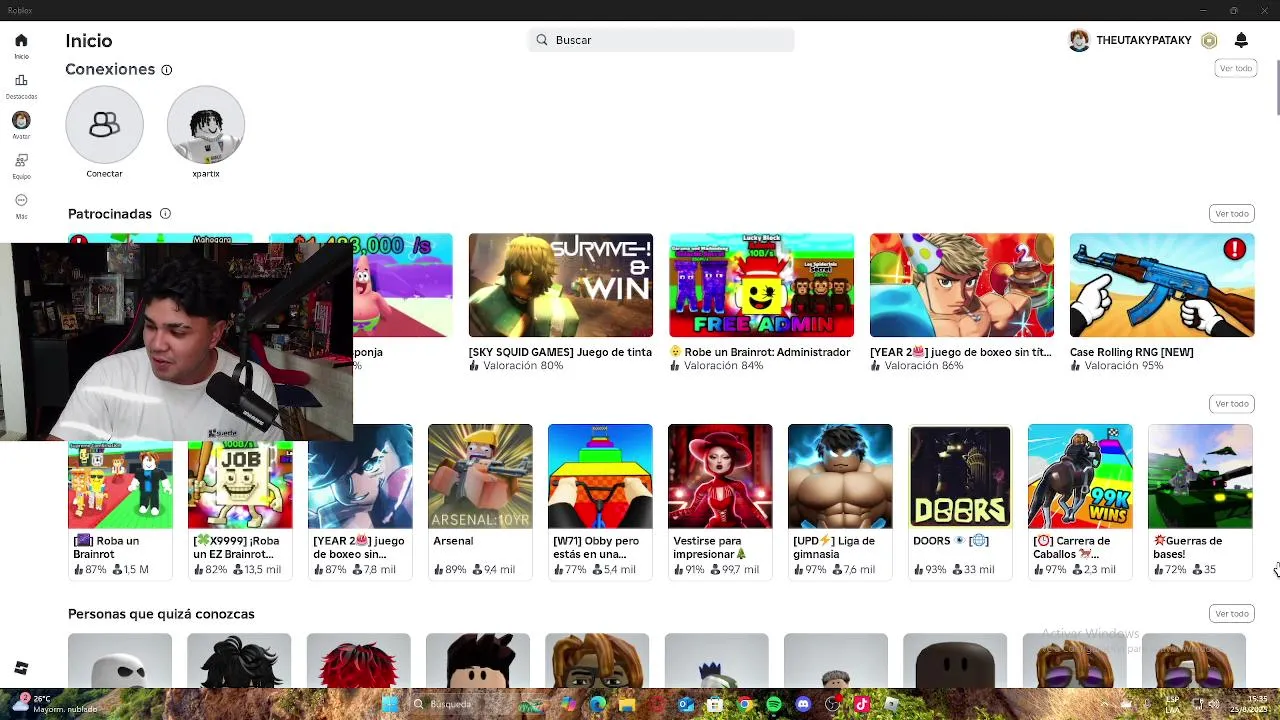Click the THEUTAKYPATAKY username
This screenshot has width=1280, height=720.
click(1144, 40)
